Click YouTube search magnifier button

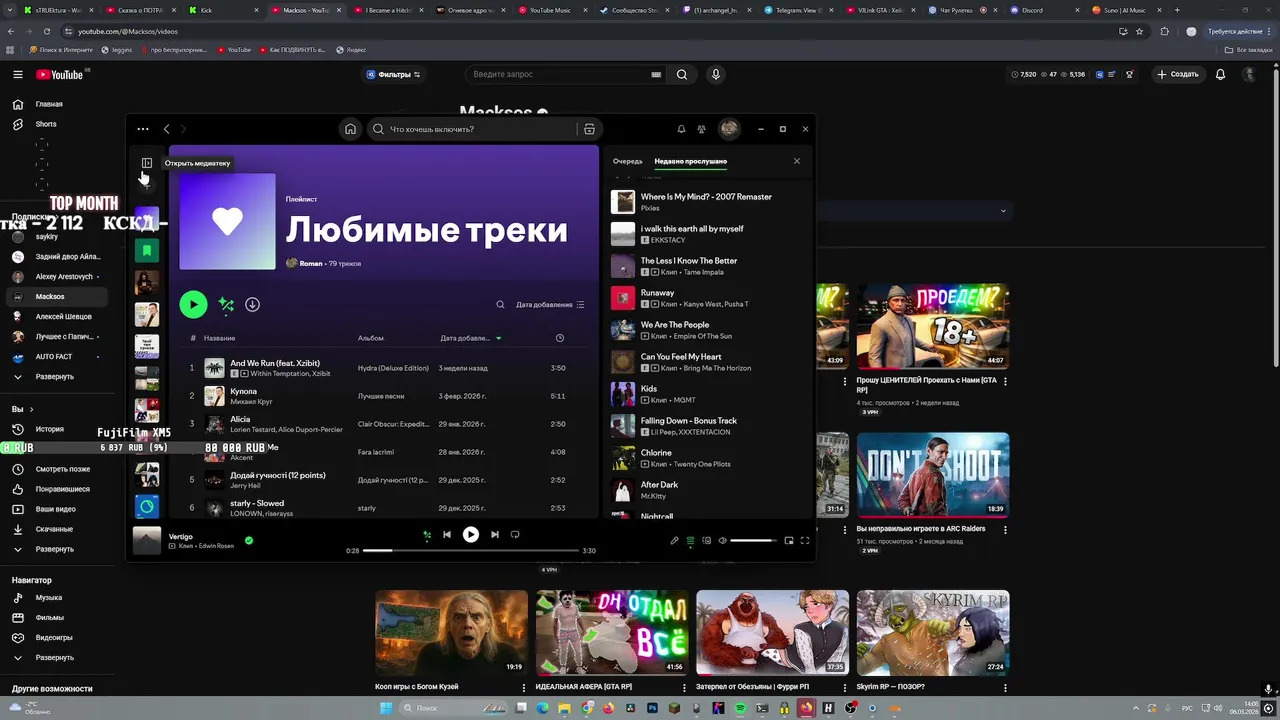coord(682,74)
